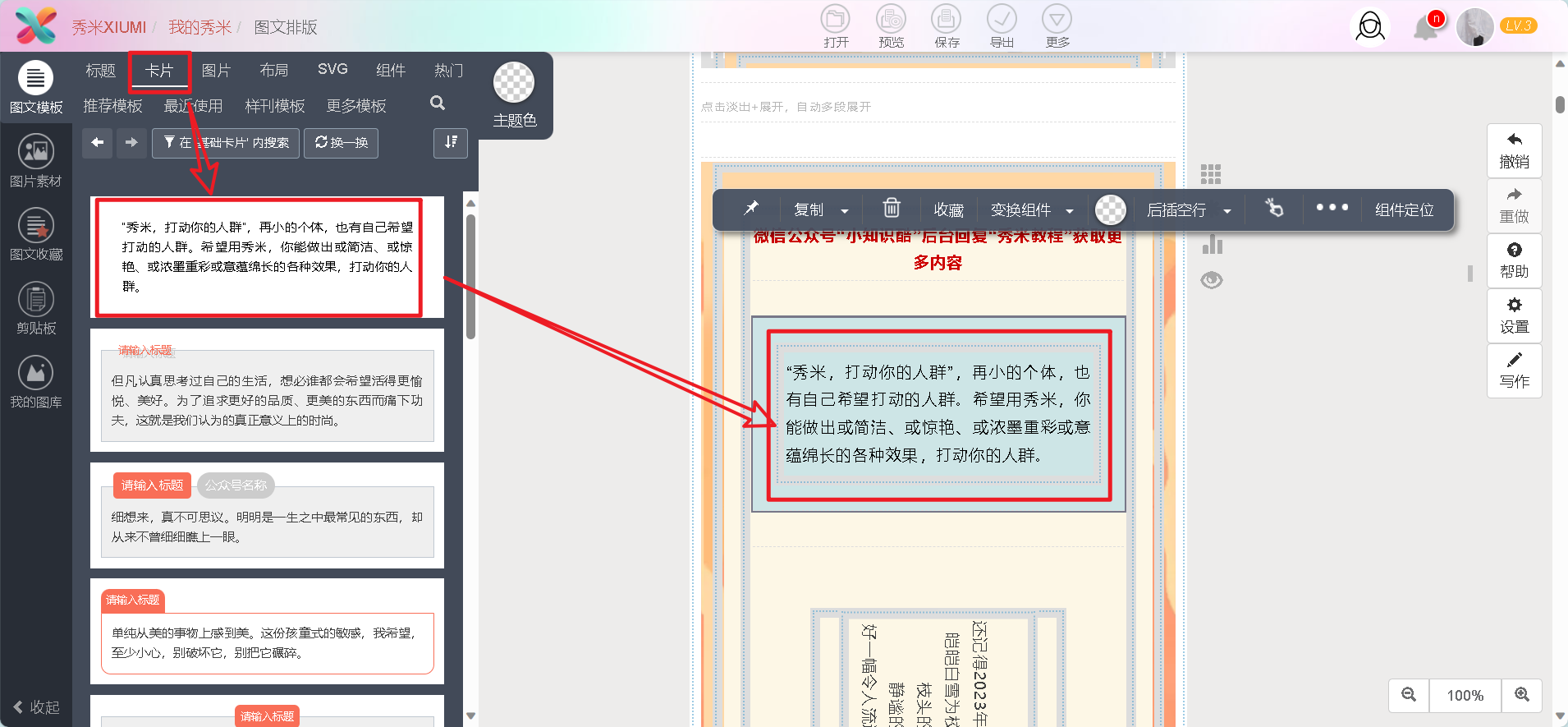Screen dimensions: 1568x727
Task: Zoom out with minus magnifier
Action: coord(1409,695)
